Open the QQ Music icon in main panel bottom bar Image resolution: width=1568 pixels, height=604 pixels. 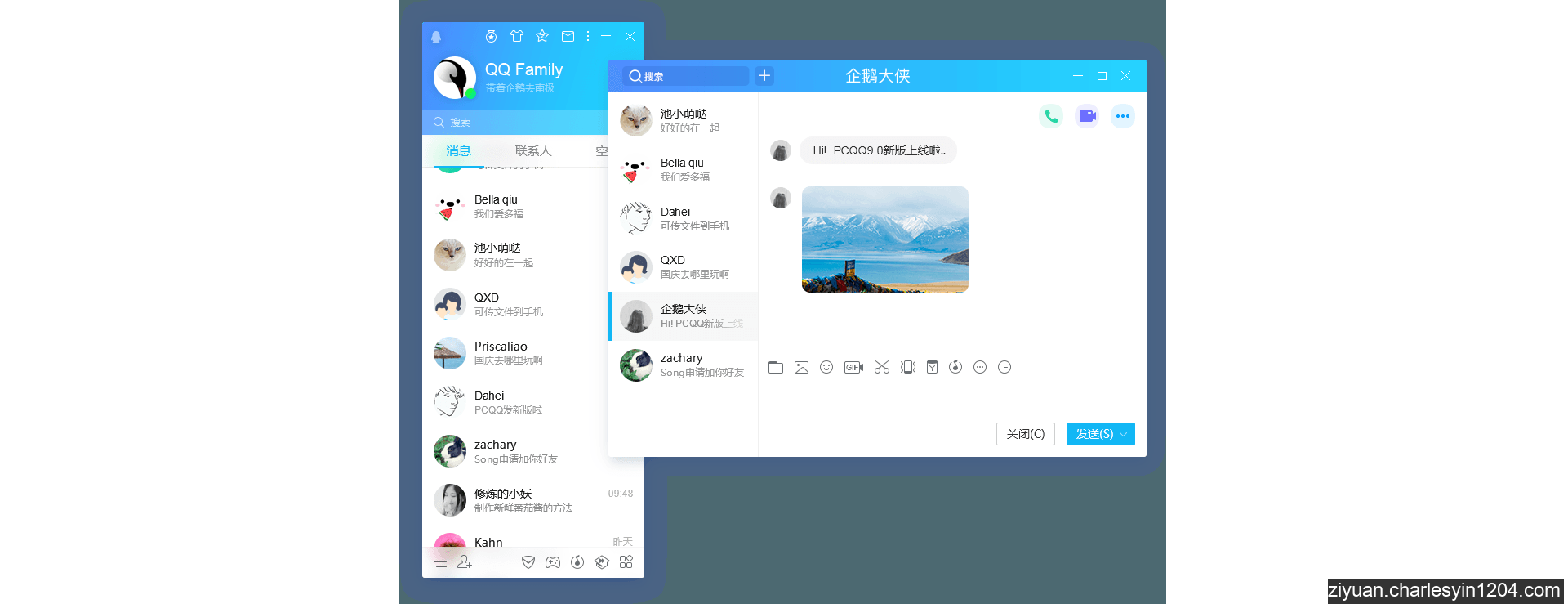(x=577, y=561)
